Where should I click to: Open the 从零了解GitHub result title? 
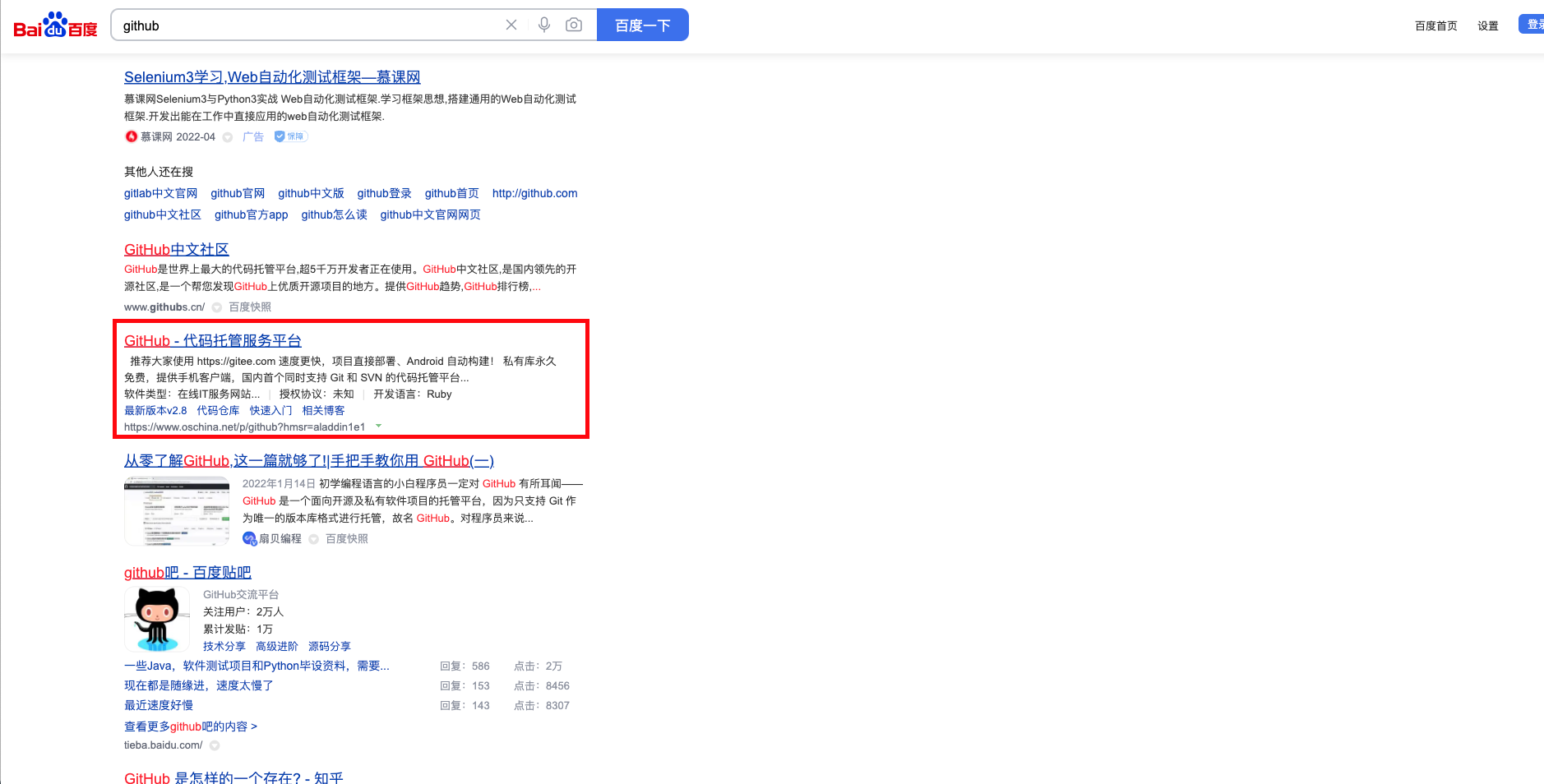[x=309, y=461]
